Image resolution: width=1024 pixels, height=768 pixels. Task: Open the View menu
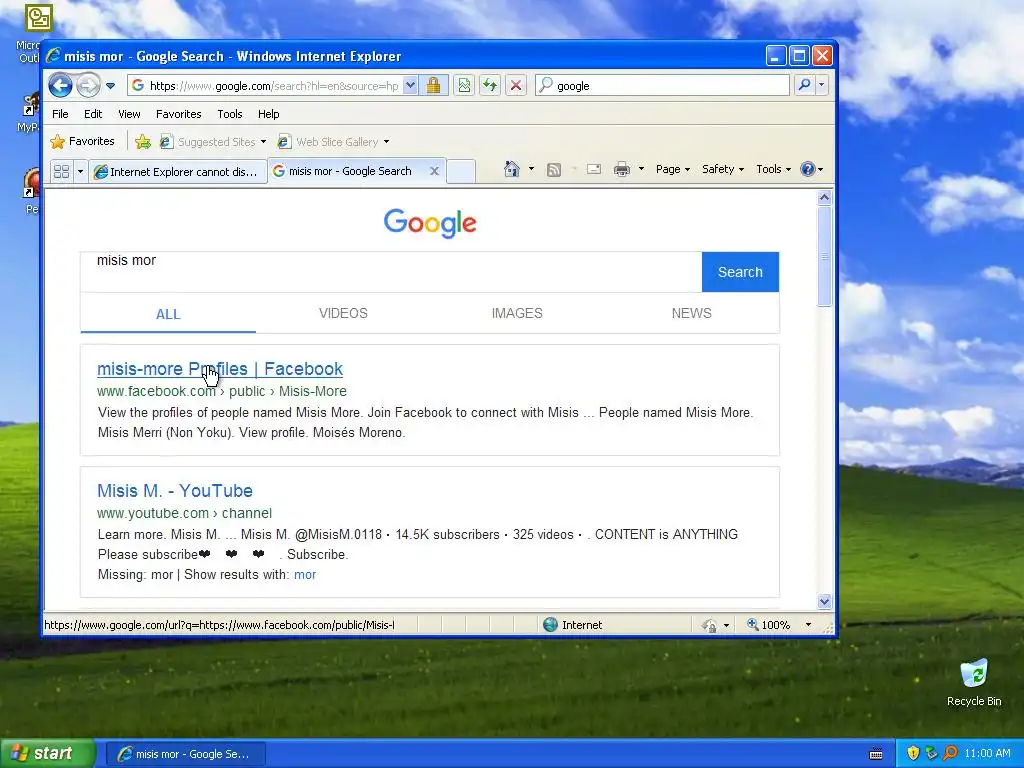pyautogui.click(x=129, y=114)
